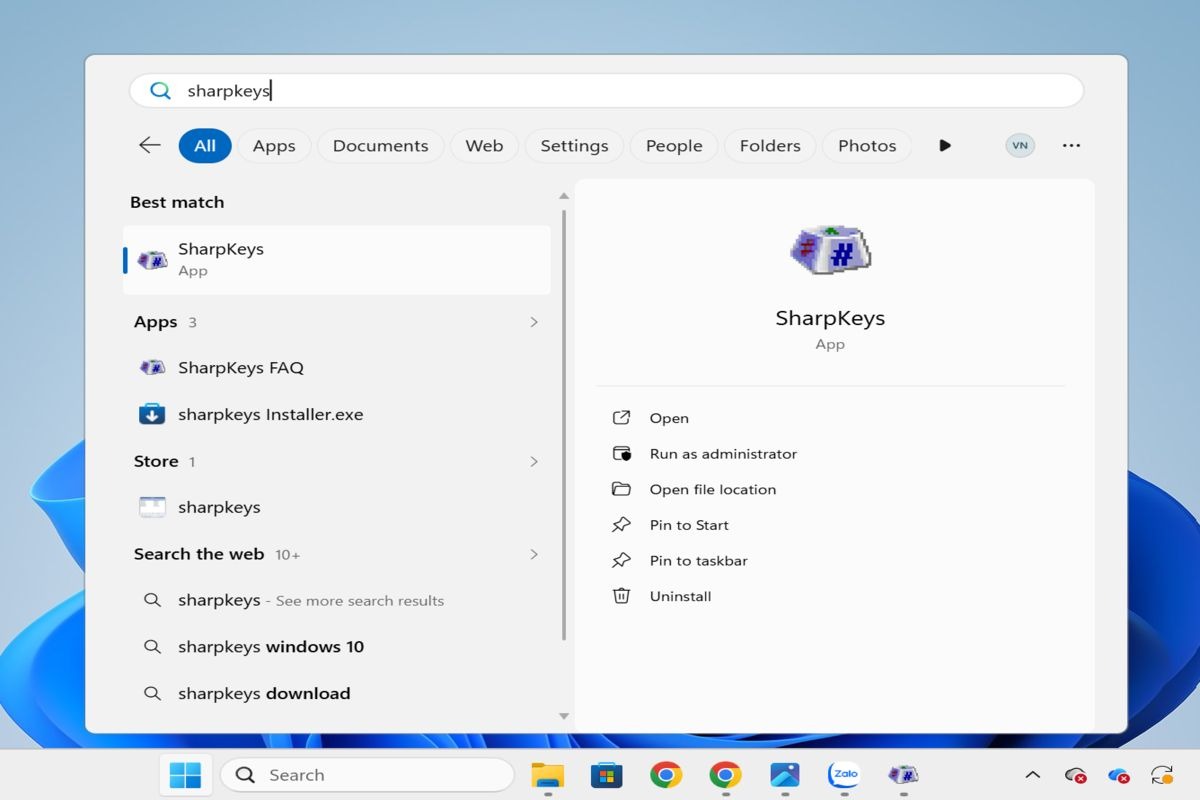Expand Search the web results
This screenshot has height=800, width=1200.
click(x=534, y=554)
